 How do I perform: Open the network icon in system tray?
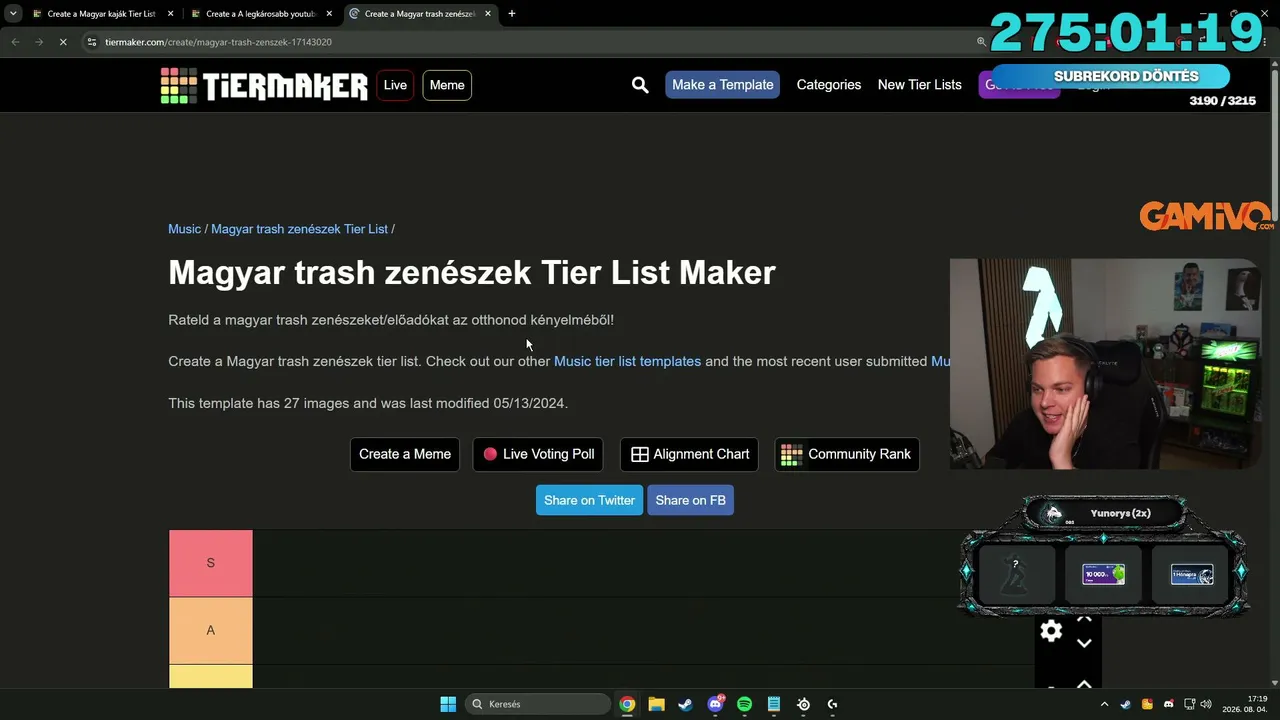[x=1189, y=704]
